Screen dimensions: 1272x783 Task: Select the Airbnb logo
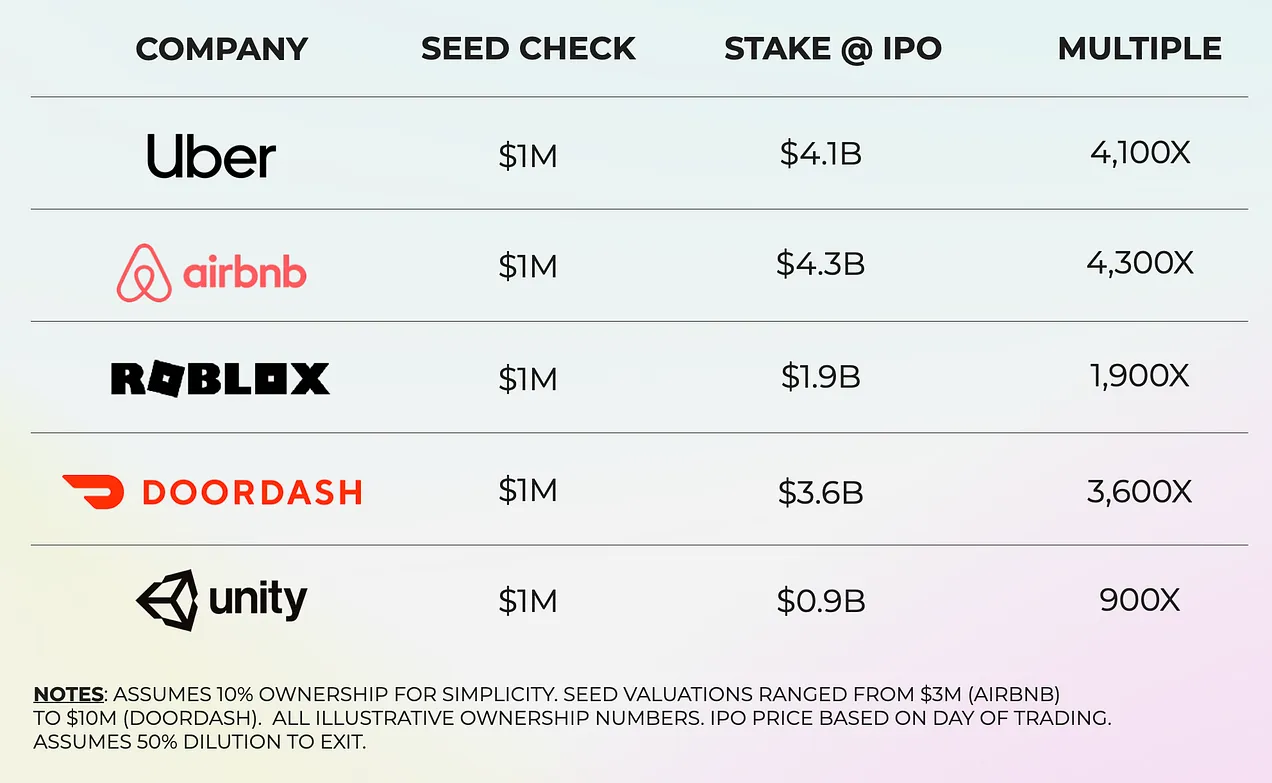pos(211,272)
